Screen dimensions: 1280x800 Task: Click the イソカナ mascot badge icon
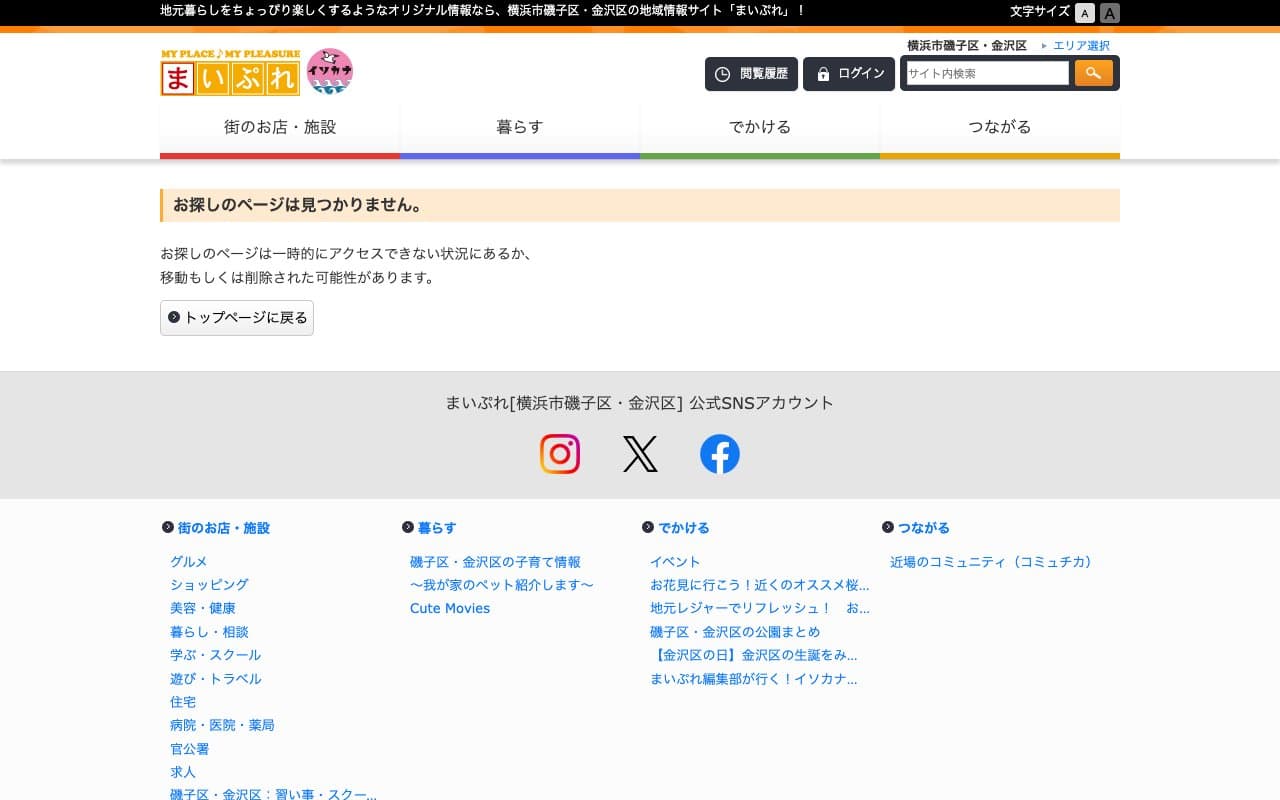330,70
